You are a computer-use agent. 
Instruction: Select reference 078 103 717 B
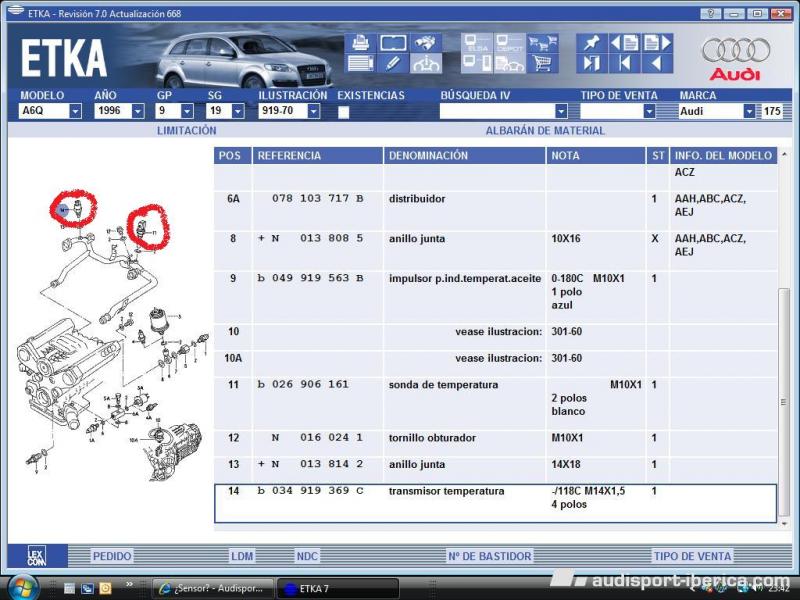[x=317, y=198]
